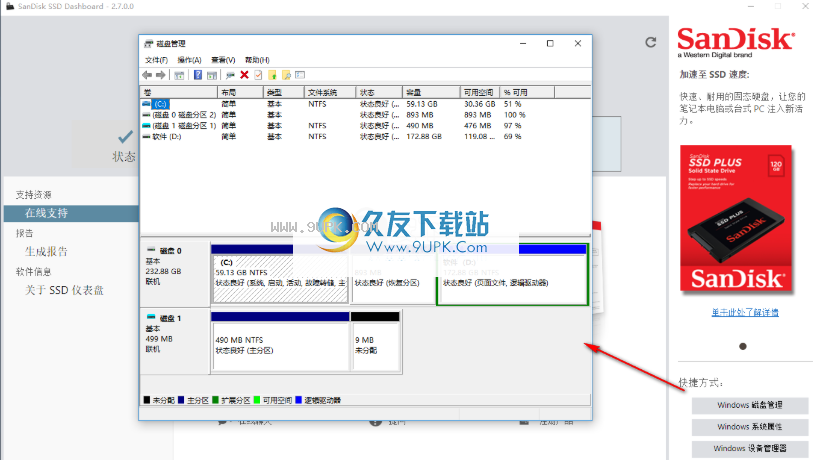813x460 pixels.
Task: Sort by the 容量 column header
Action: coord(431,92)
